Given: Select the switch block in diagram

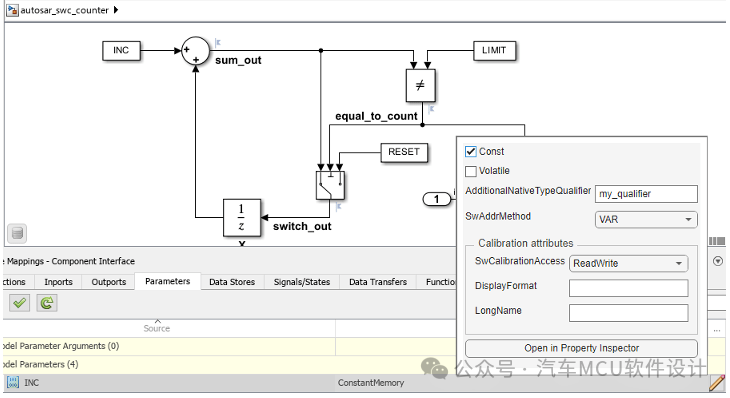Looking at the screenshot, I should tap(330, 185).
